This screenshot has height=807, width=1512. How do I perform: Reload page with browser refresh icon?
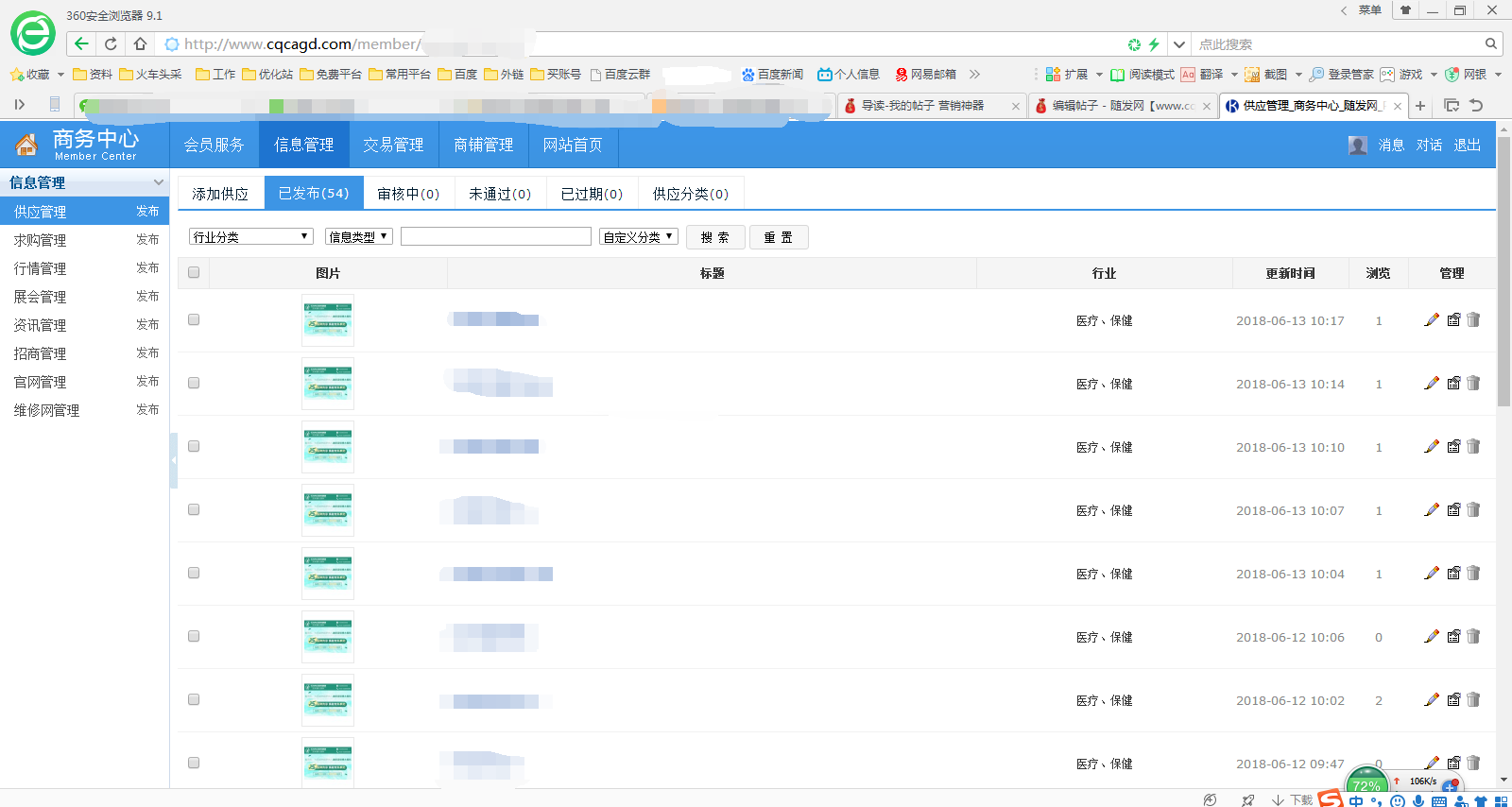[x=111, y=43]
